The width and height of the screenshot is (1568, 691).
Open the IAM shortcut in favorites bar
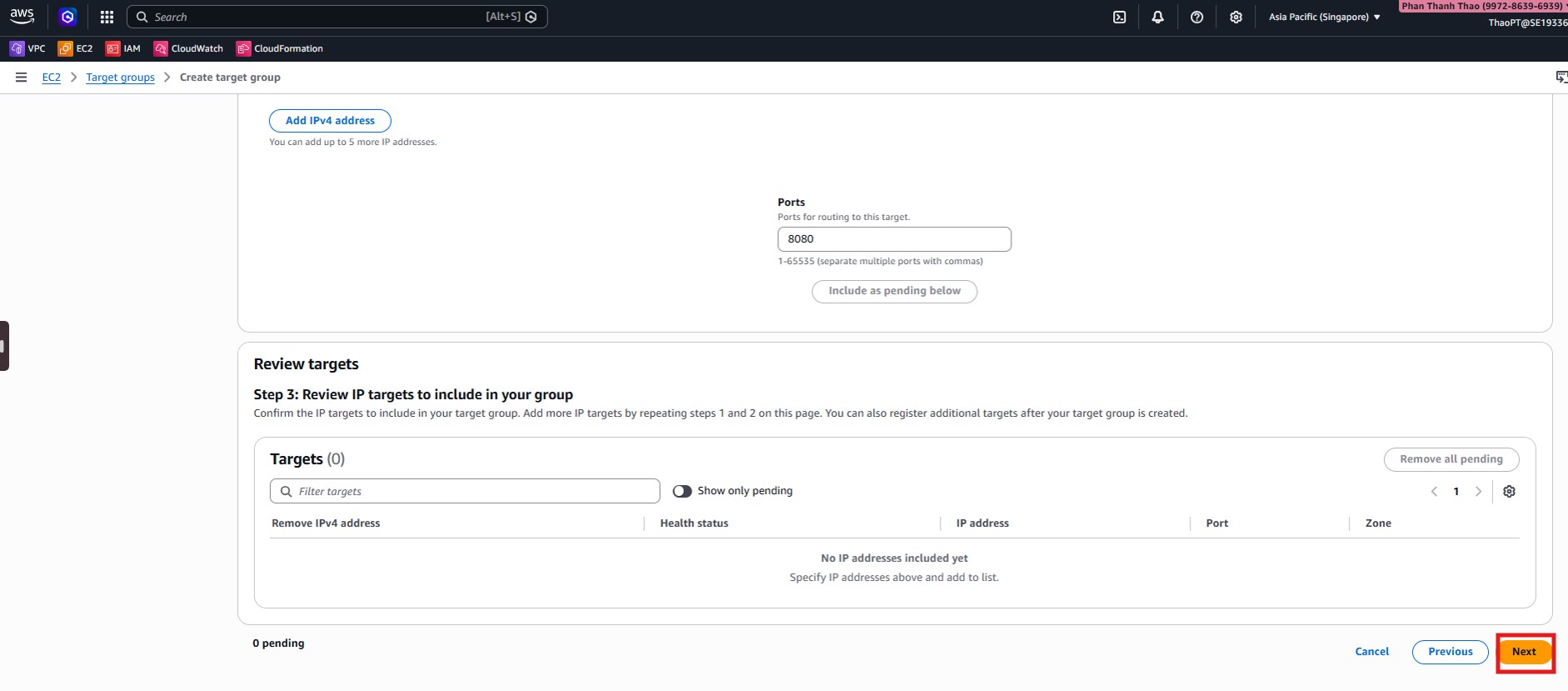pyautogui.click(x=123, y=48)
